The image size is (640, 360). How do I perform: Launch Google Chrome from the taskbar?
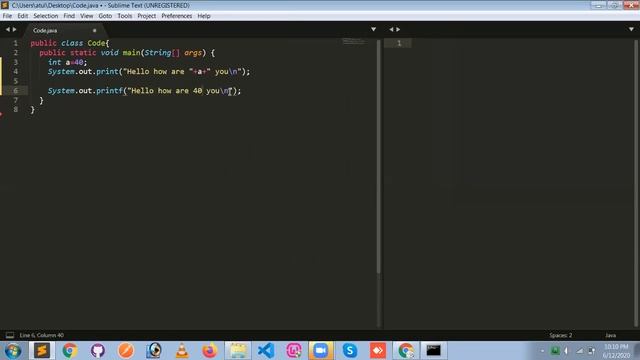click(x=70, y=351)
